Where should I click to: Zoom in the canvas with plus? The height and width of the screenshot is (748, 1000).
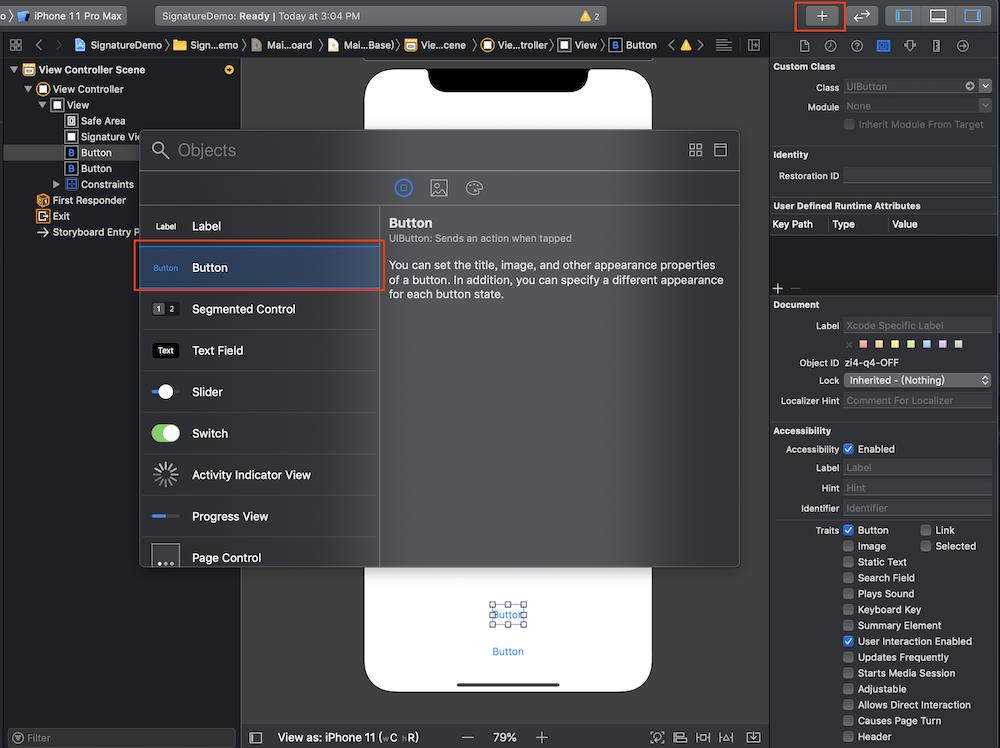click(x=541, y=738)
